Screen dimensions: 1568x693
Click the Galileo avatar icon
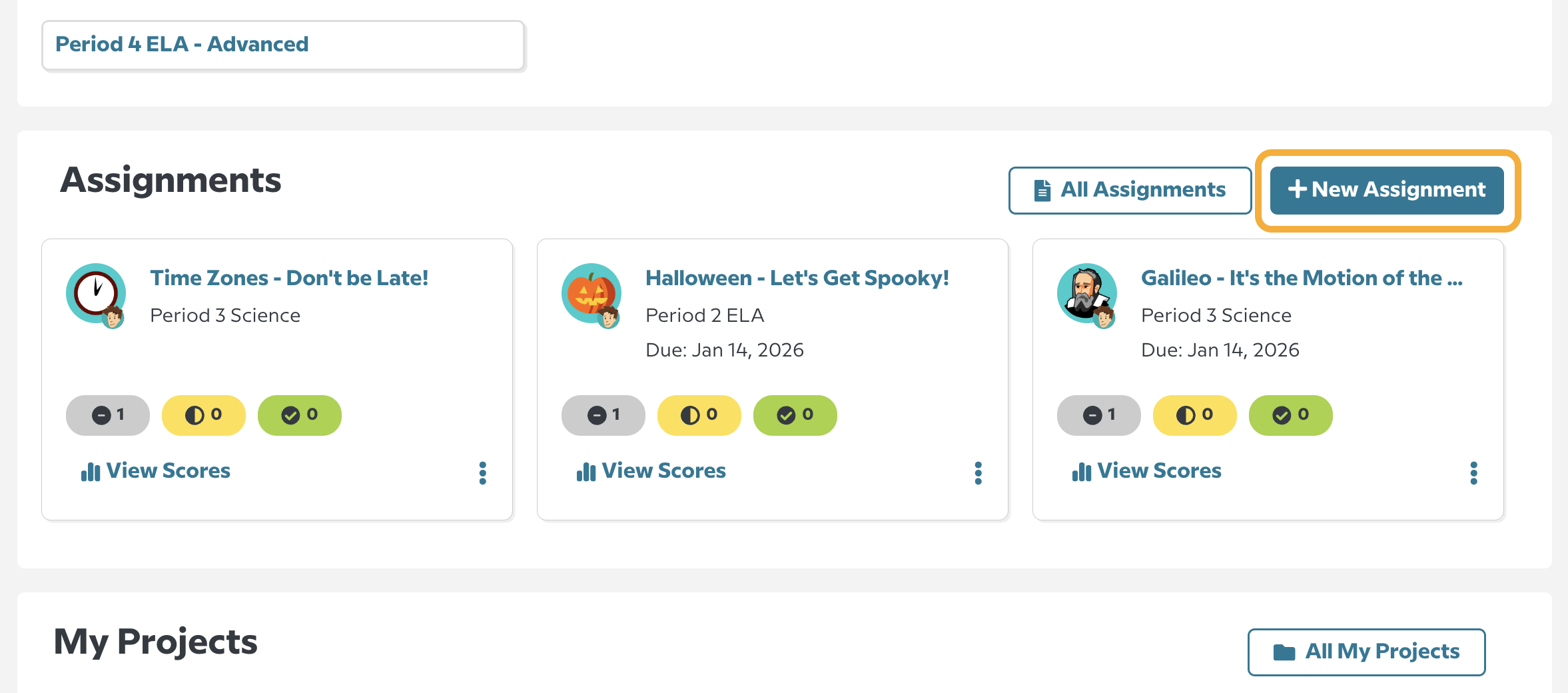pos(1086,291)
